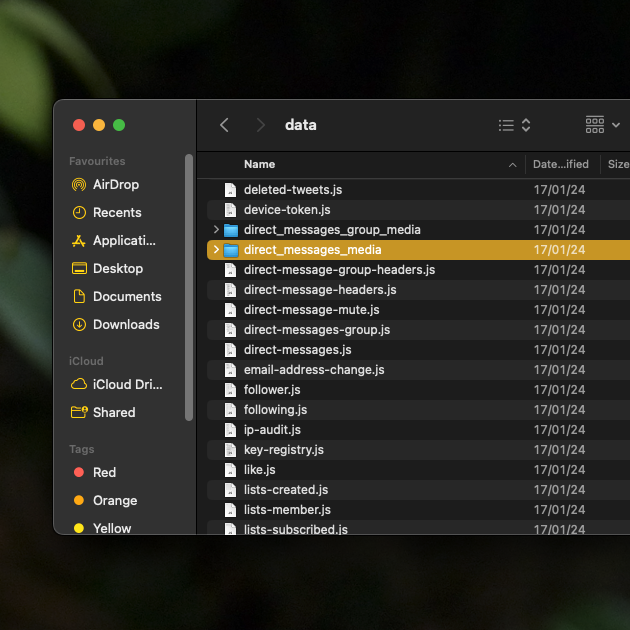Click the Downloads sidebar icon

pos(79,324)
